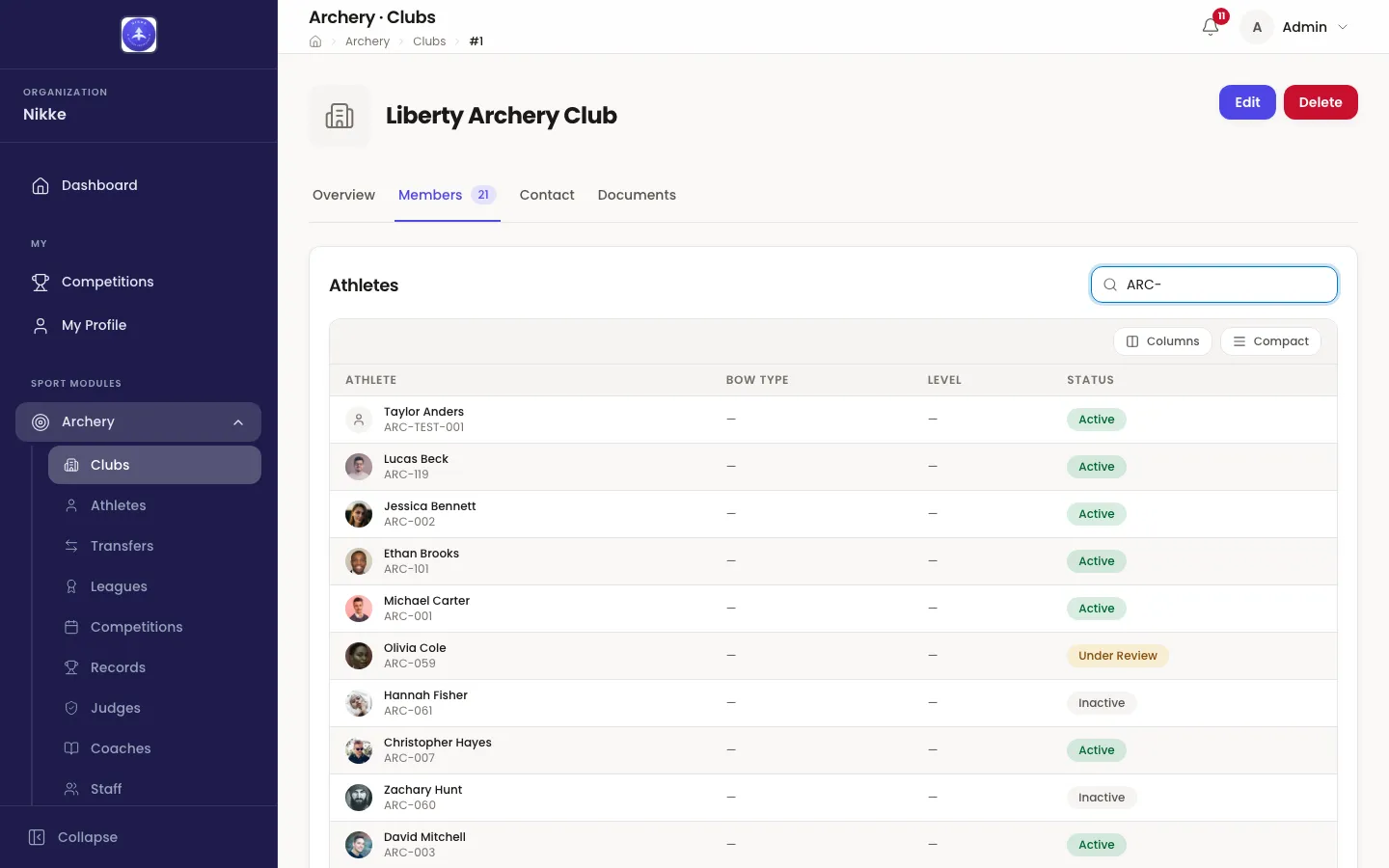Click athlete name Hannah Fisher

(x=425, y=695)
